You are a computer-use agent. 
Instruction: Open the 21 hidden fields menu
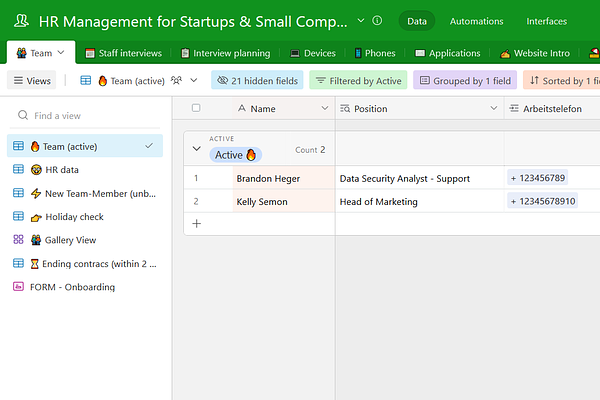click(x=257, y=80)
